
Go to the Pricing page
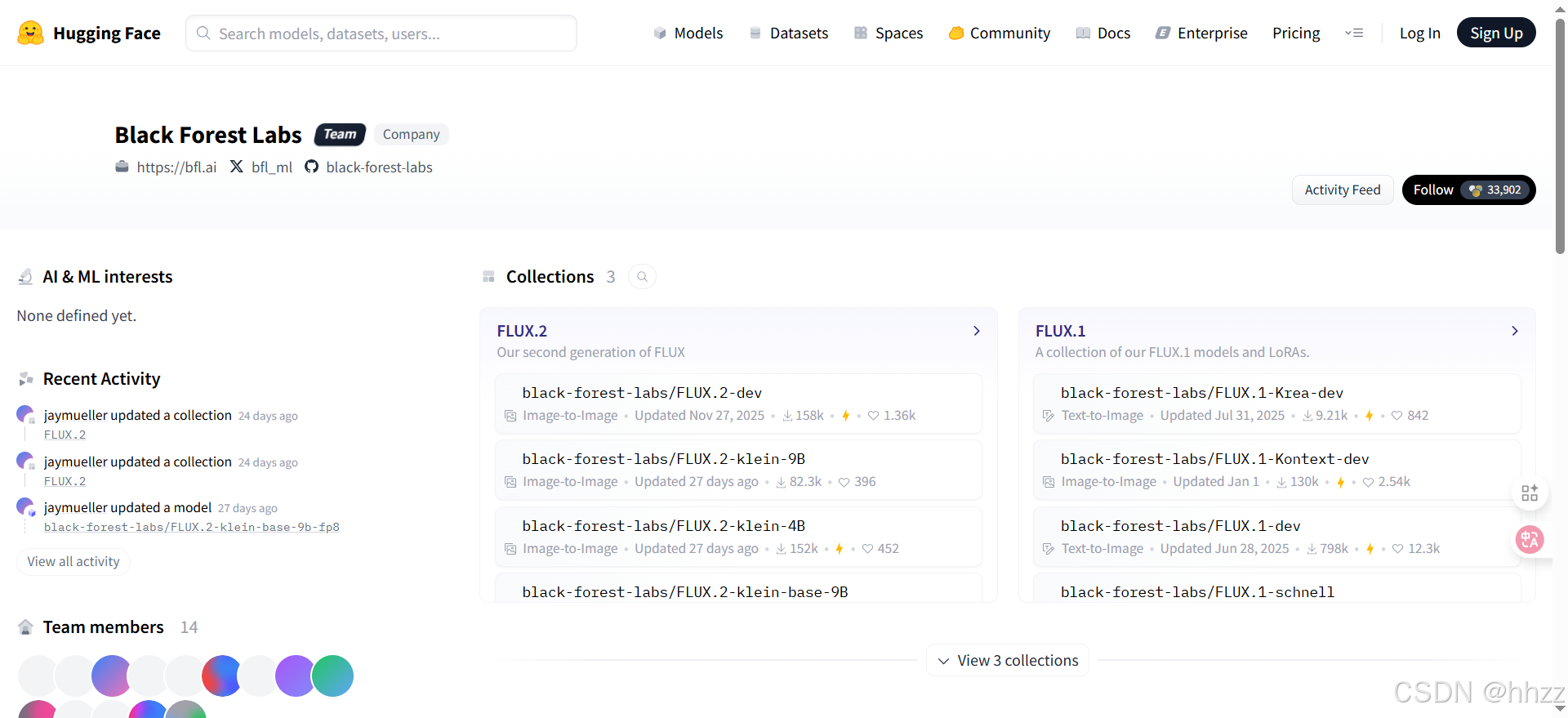click(1296, 33)
